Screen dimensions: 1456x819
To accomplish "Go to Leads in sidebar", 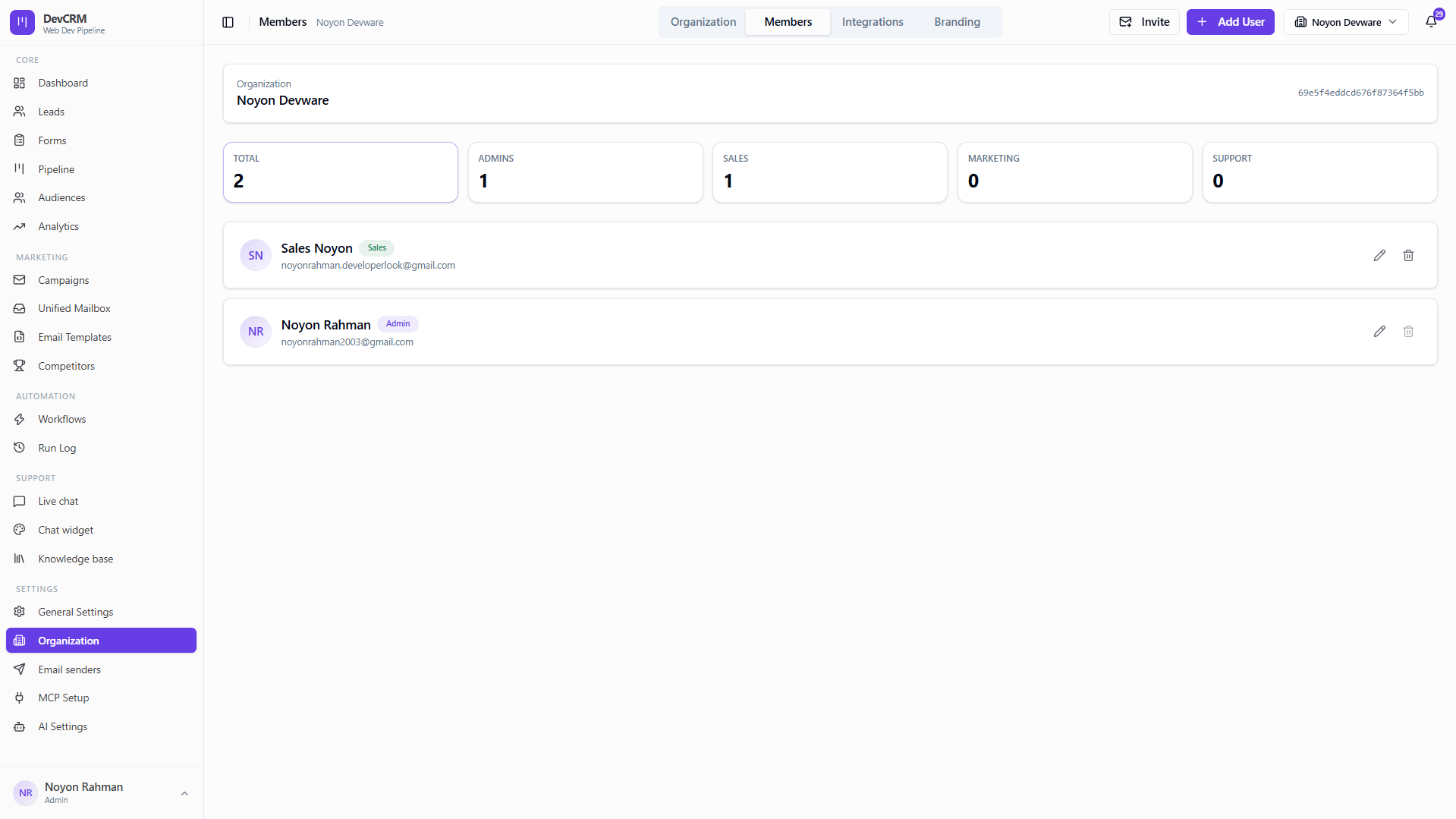I will coord(101,112).
